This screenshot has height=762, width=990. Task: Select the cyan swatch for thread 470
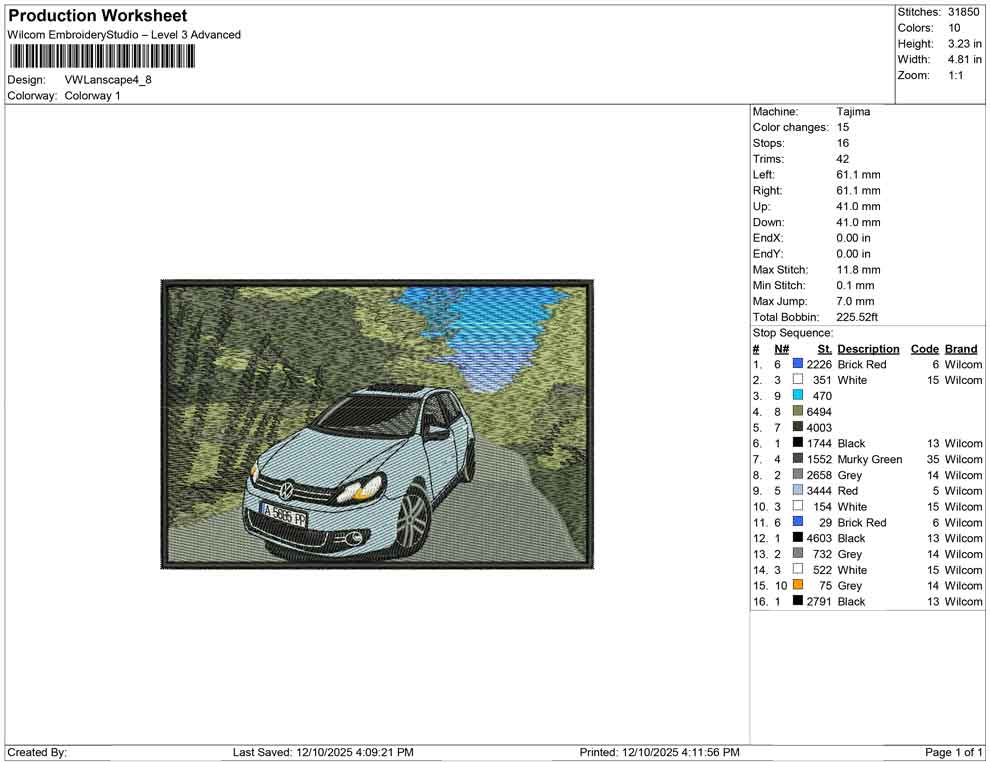[x=796, y=396]
